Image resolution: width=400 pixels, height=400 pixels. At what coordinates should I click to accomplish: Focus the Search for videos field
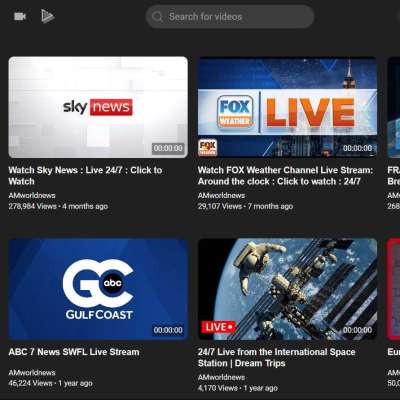[230, 17]
